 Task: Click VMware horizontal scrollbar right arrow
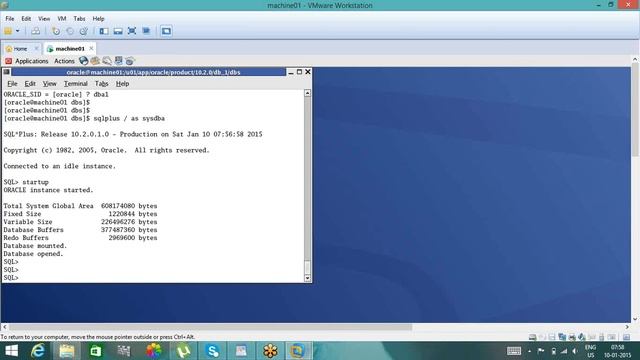(x=627, y=327)
